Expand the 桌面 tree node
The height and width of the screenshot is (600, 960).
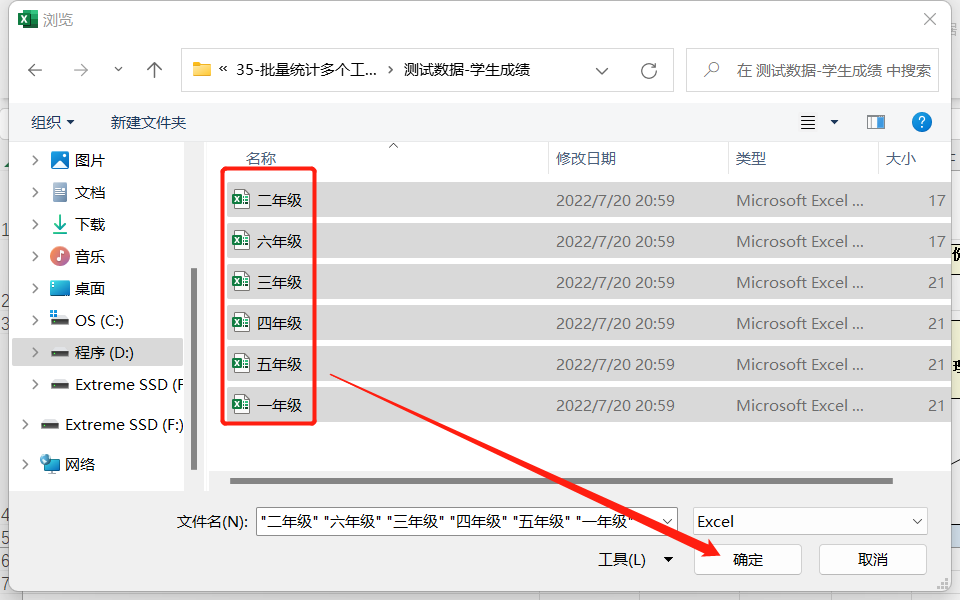tap(35, 288)
